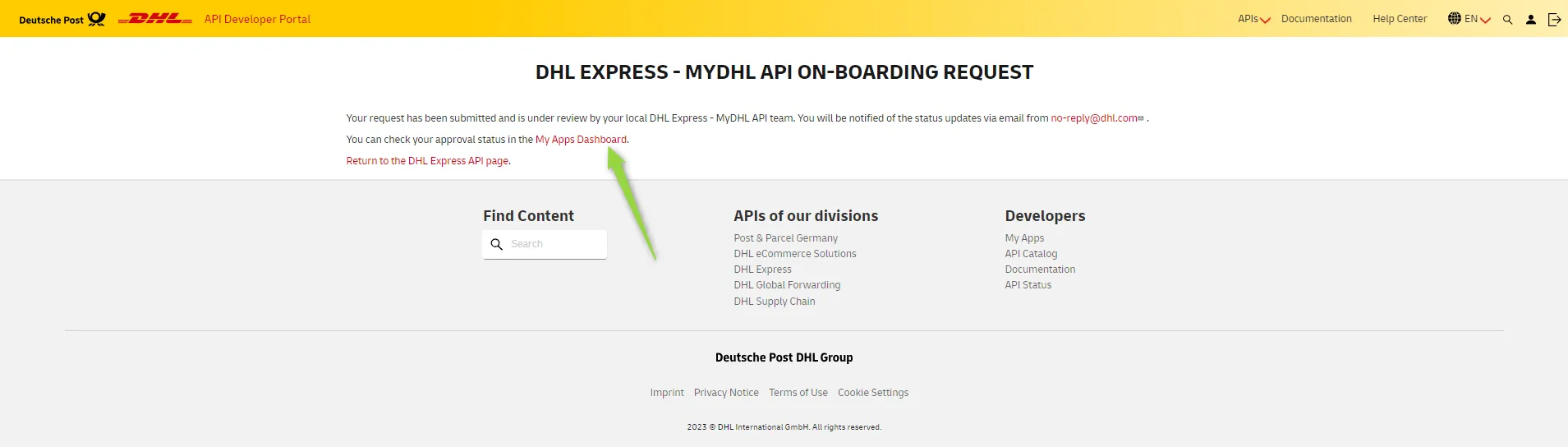Viewport: 1568px width, 447px height.
Task: Click the logout icon in header
Action: (1554, 20)
